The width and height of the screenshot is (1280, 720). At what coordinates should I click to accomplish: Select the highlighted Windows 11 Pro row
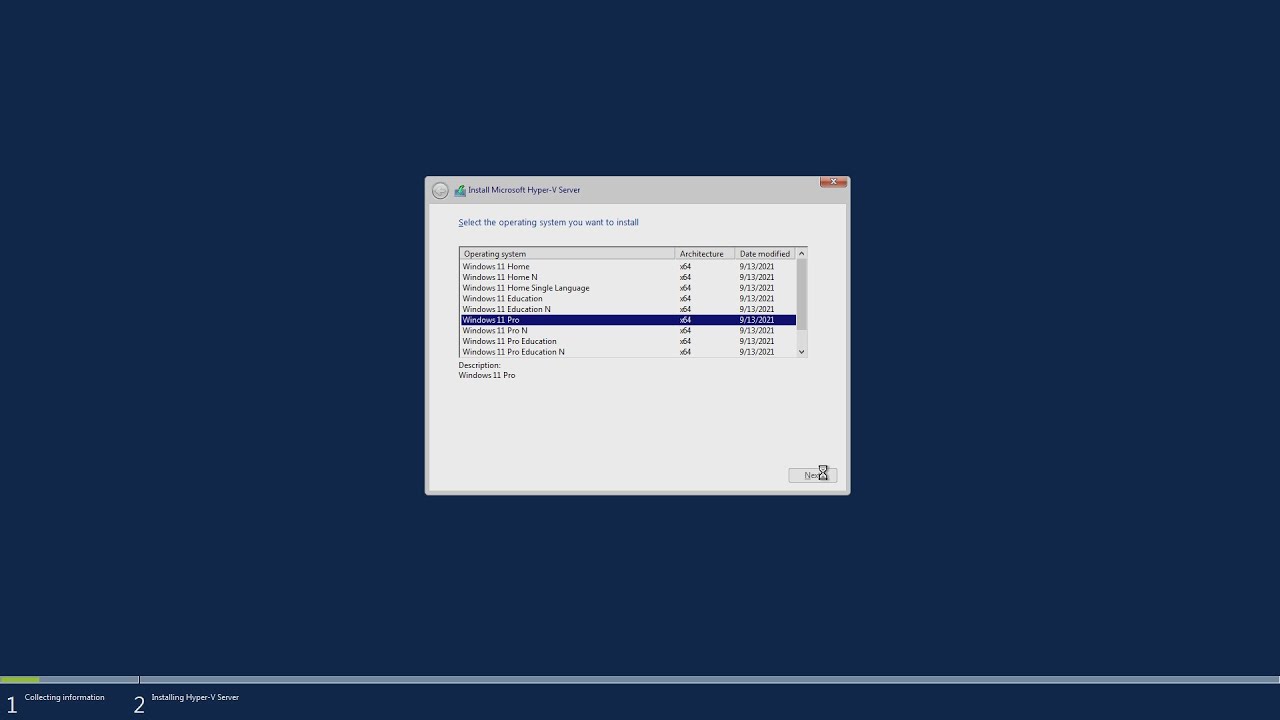(628, 320)
